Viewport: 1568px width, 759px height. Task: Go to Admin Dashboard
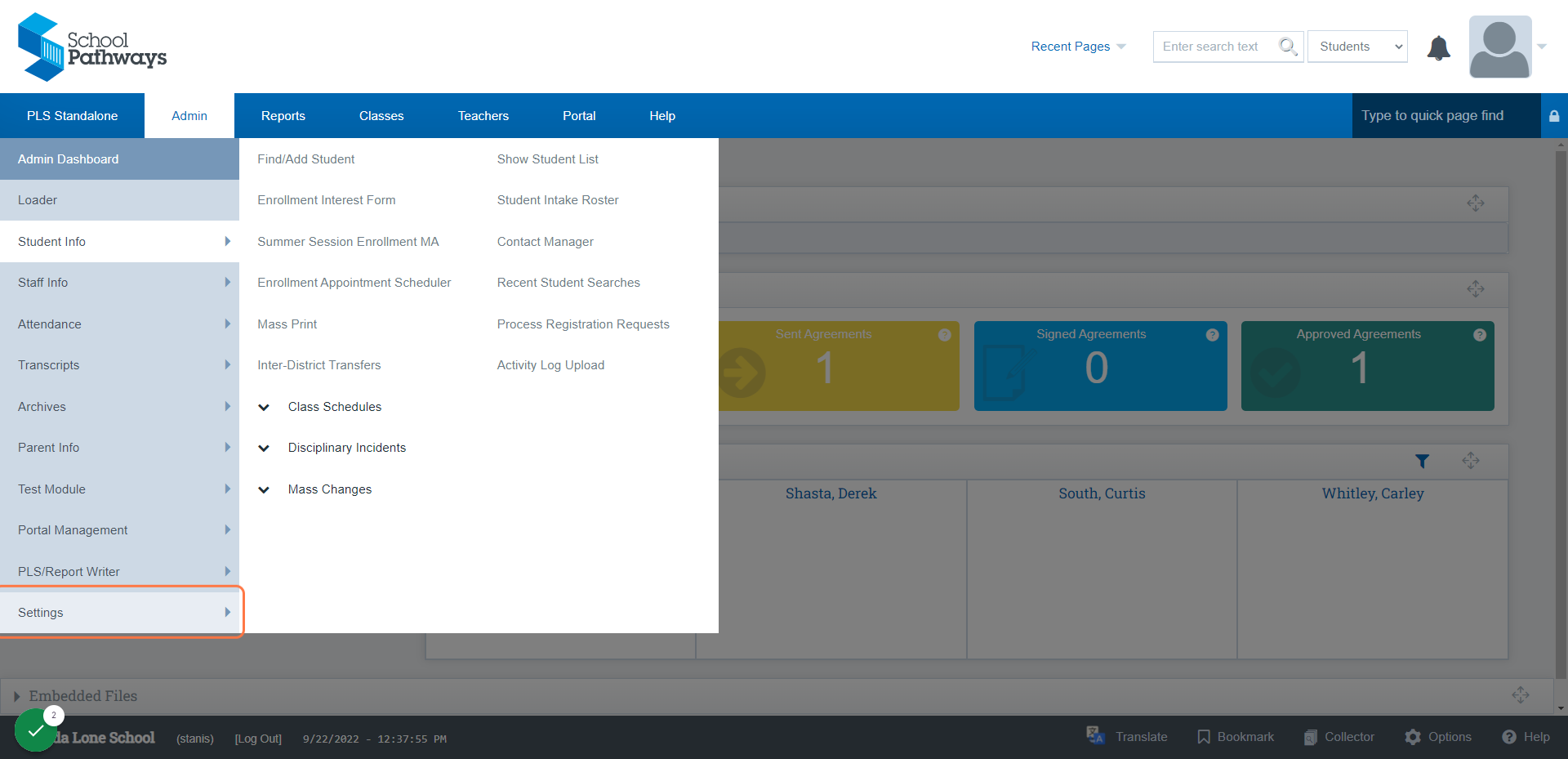pos(119,159)
